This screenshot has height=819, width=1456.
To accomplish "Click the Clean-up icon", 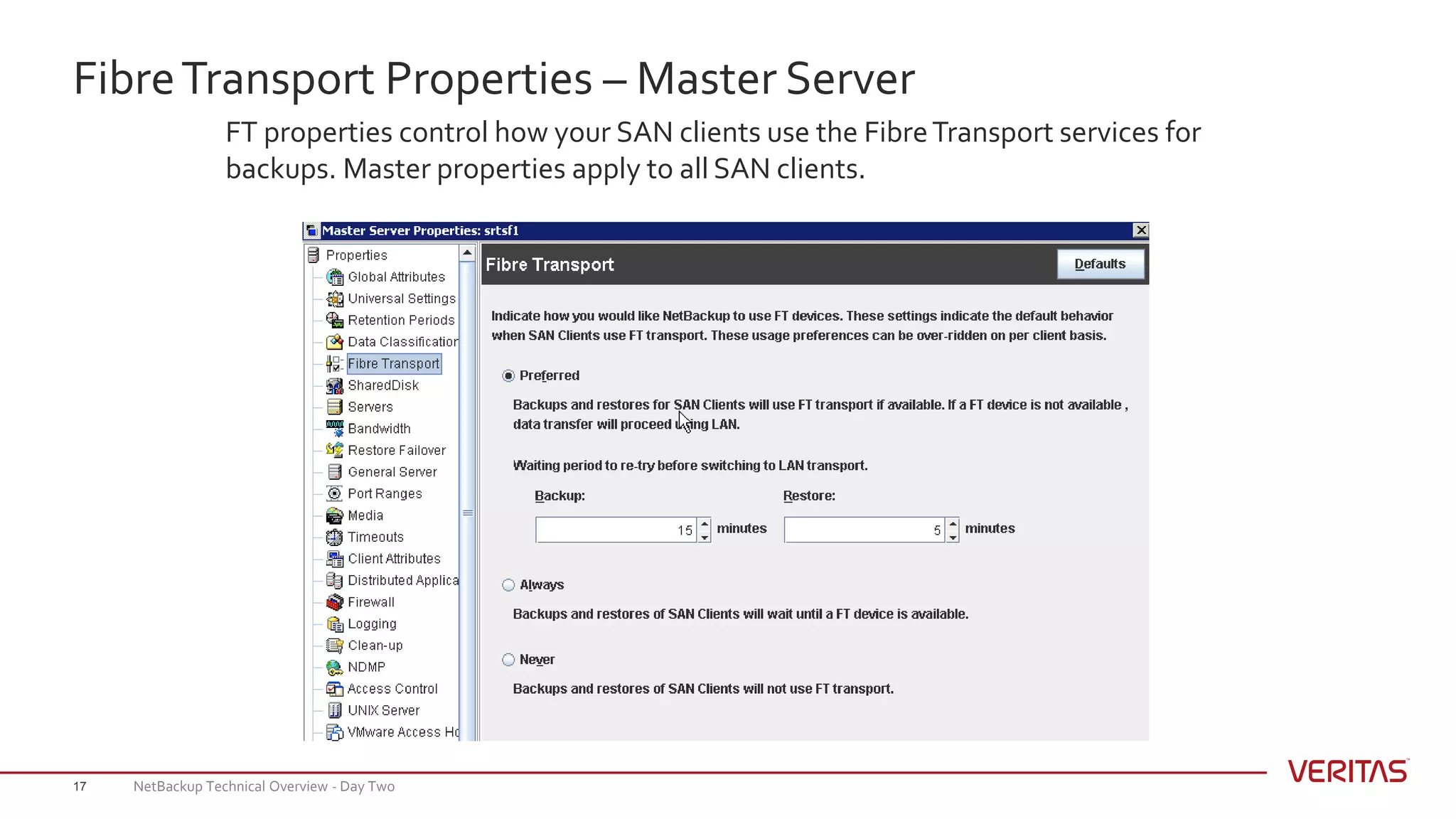I will [x=335, y=646].
